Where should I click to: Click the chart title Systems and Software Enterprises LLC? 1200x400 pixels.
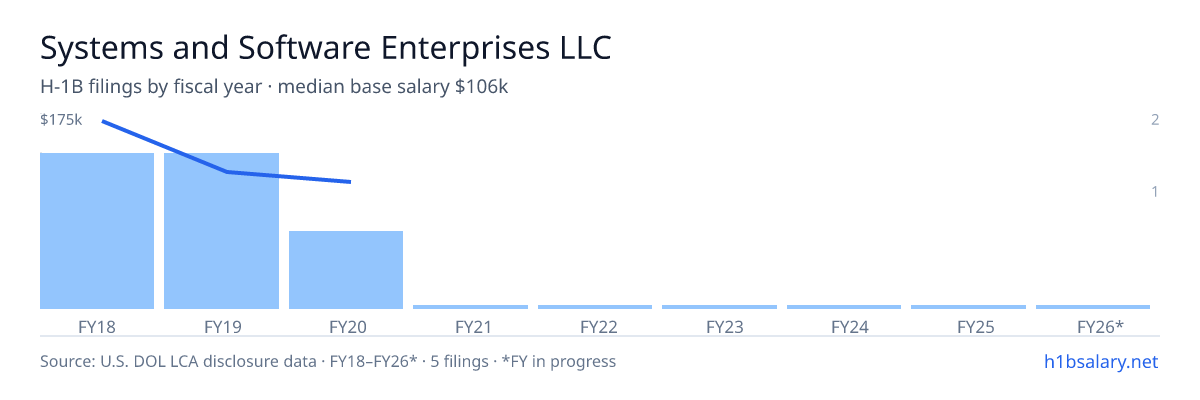pyautogui.click(x=325, y=47)
